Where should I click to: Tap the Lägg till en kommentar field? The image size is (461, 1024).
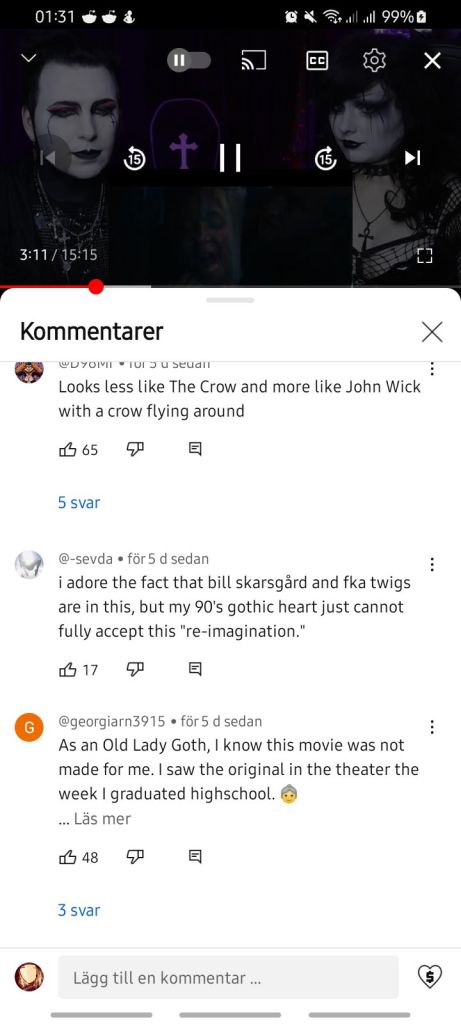[228, 978]
